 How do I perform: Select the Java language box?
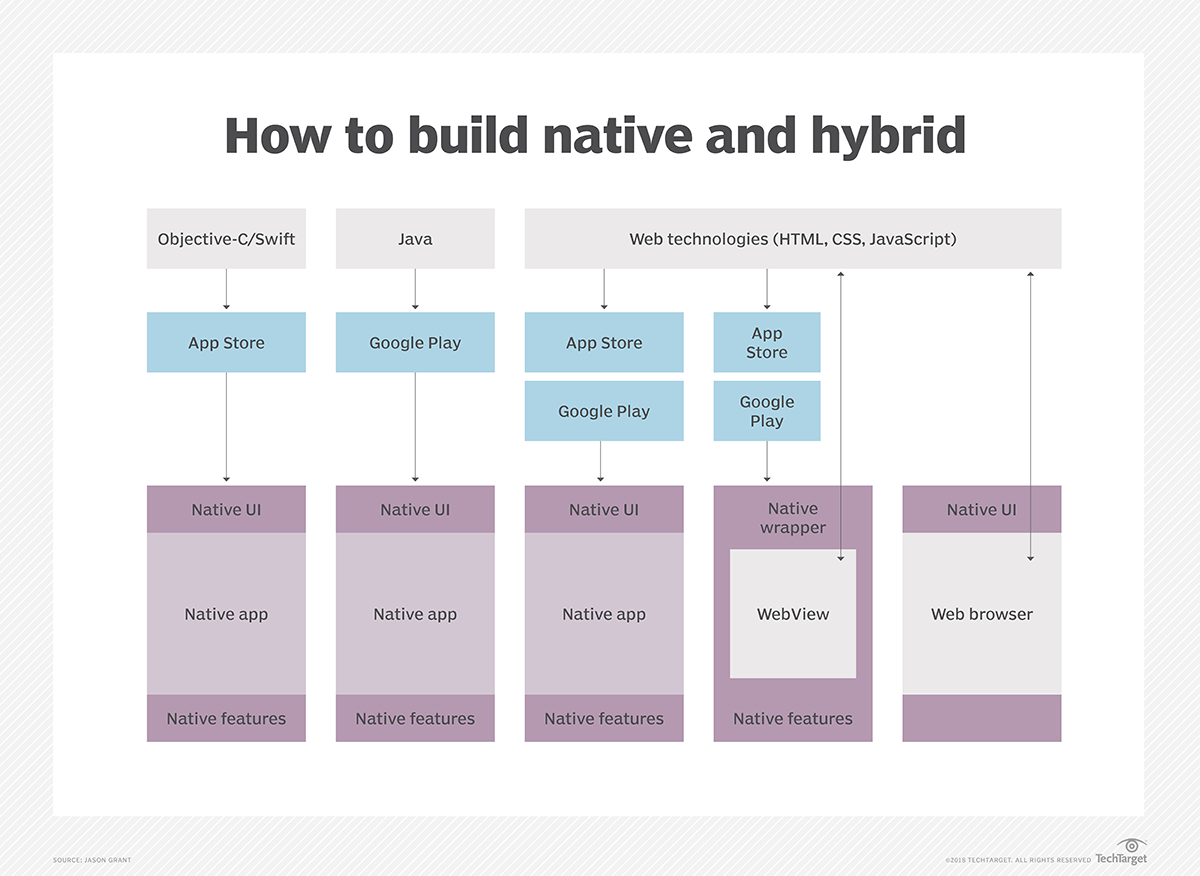(x=415, y=239)
